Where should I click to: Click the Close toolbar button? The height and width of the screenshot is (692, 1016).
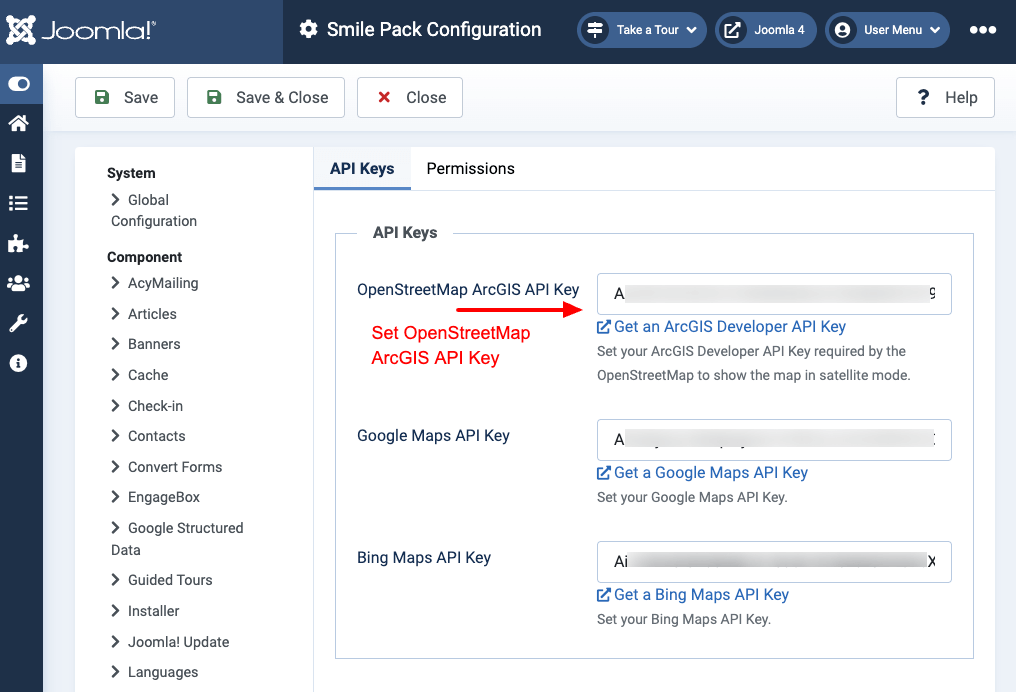[410, 97]
